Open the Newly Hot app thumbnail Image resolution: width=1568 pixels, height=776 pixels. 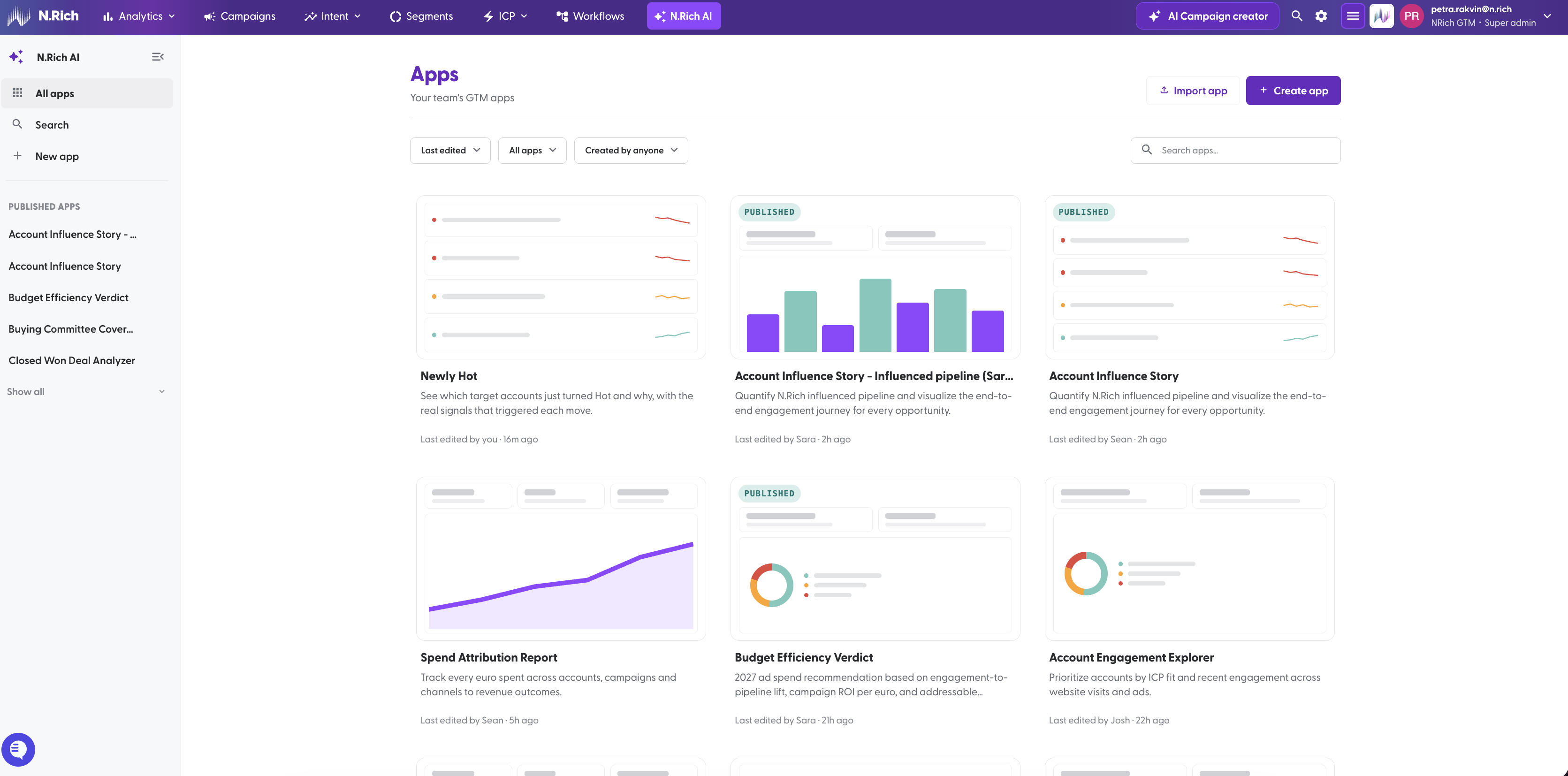click(x=561, y=277)
